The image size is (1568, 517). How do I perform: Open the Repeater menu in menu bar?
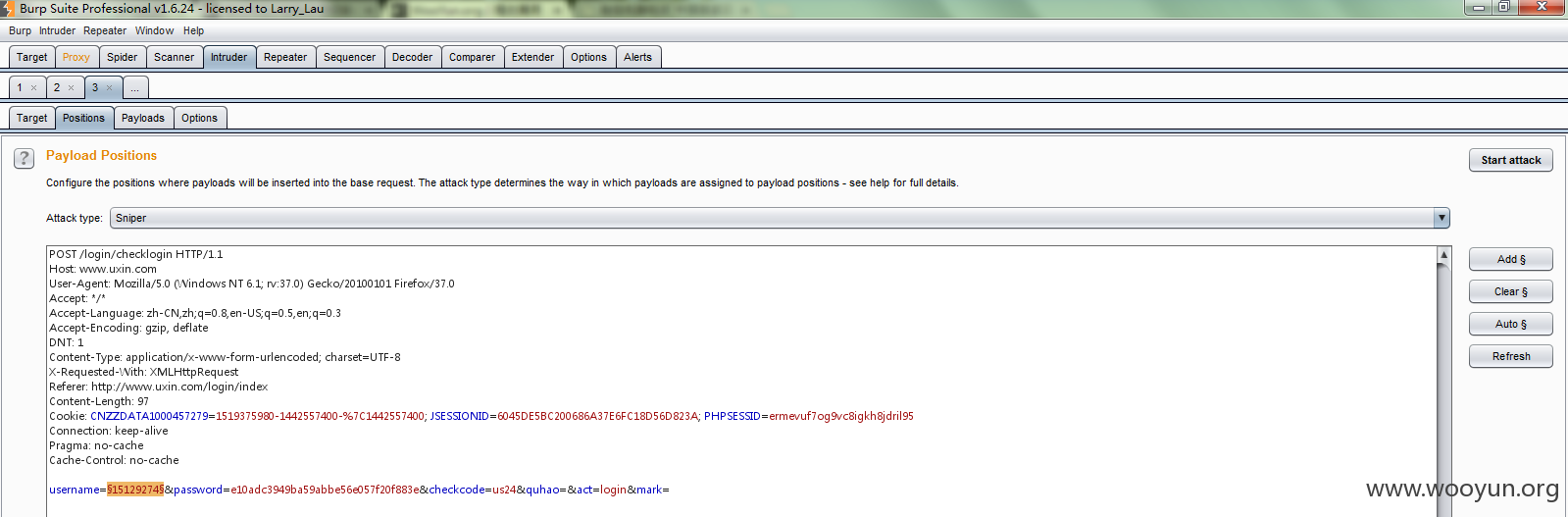pyautogui.click(x=105, y=30)
